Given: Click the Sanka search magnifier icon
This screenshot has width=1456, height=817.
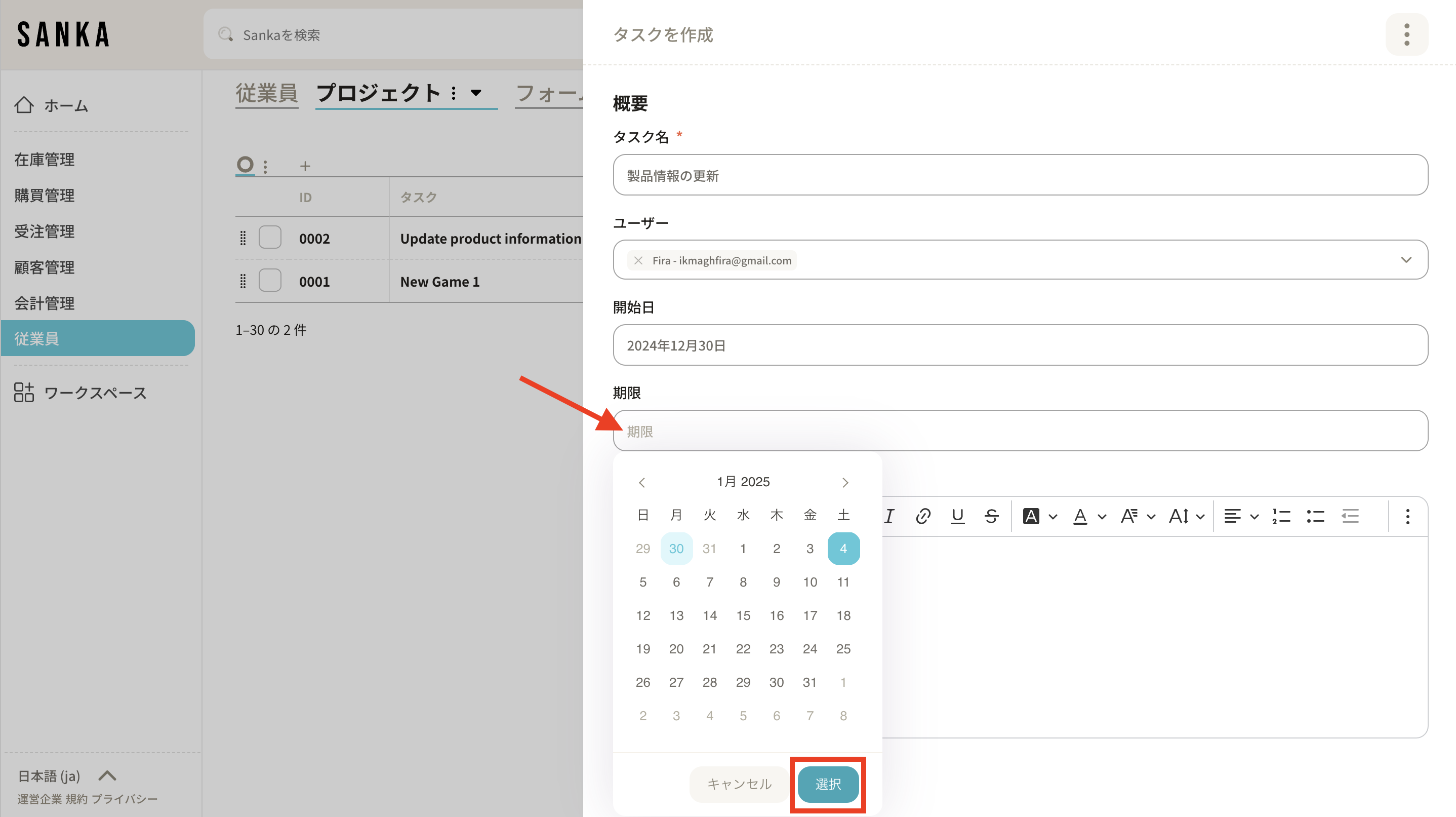Looking at the screenshot, I should [x=225, y=34].
